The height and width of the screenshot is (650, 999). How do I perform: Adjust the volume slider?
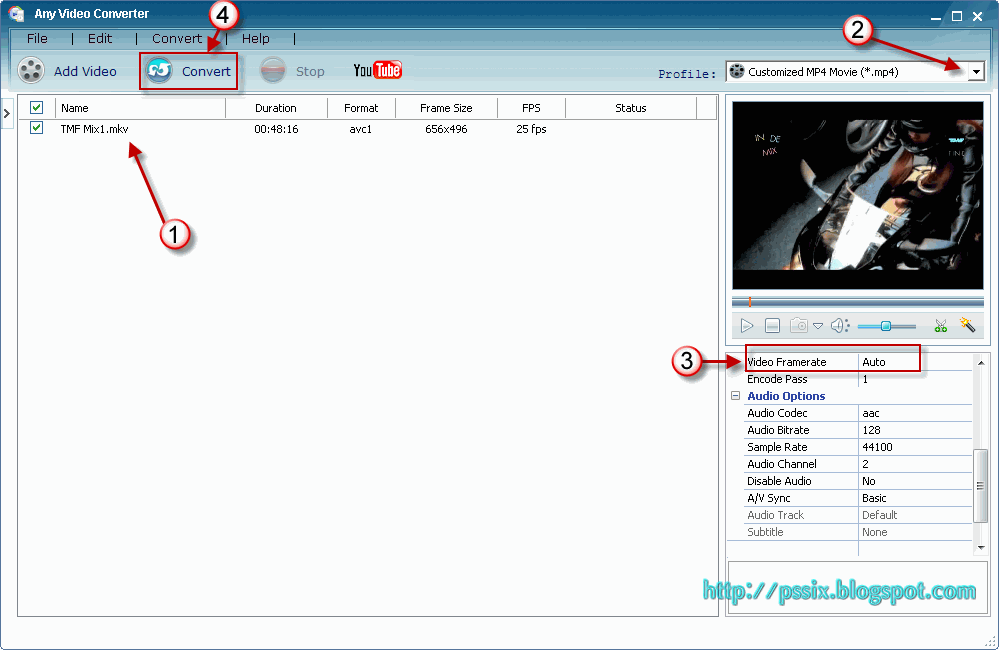pos(885,325)
